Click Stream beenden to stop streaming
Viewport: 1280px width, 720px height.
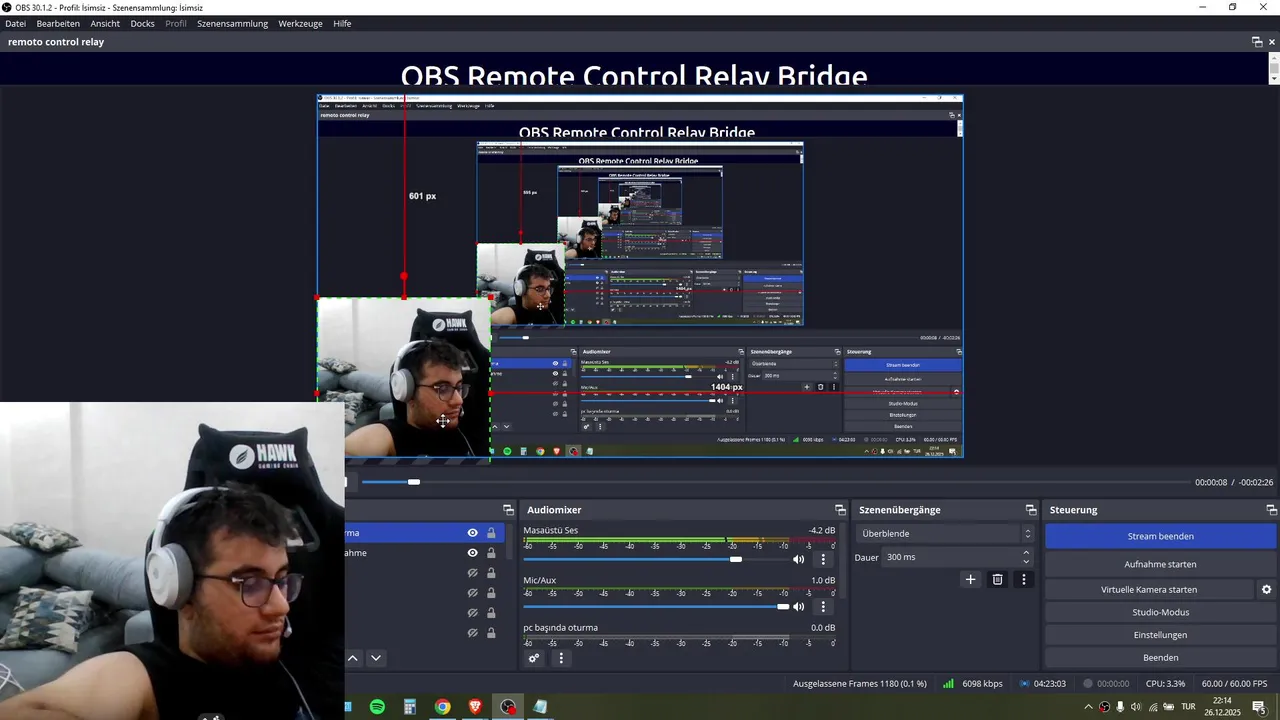tap(1160, 536)
